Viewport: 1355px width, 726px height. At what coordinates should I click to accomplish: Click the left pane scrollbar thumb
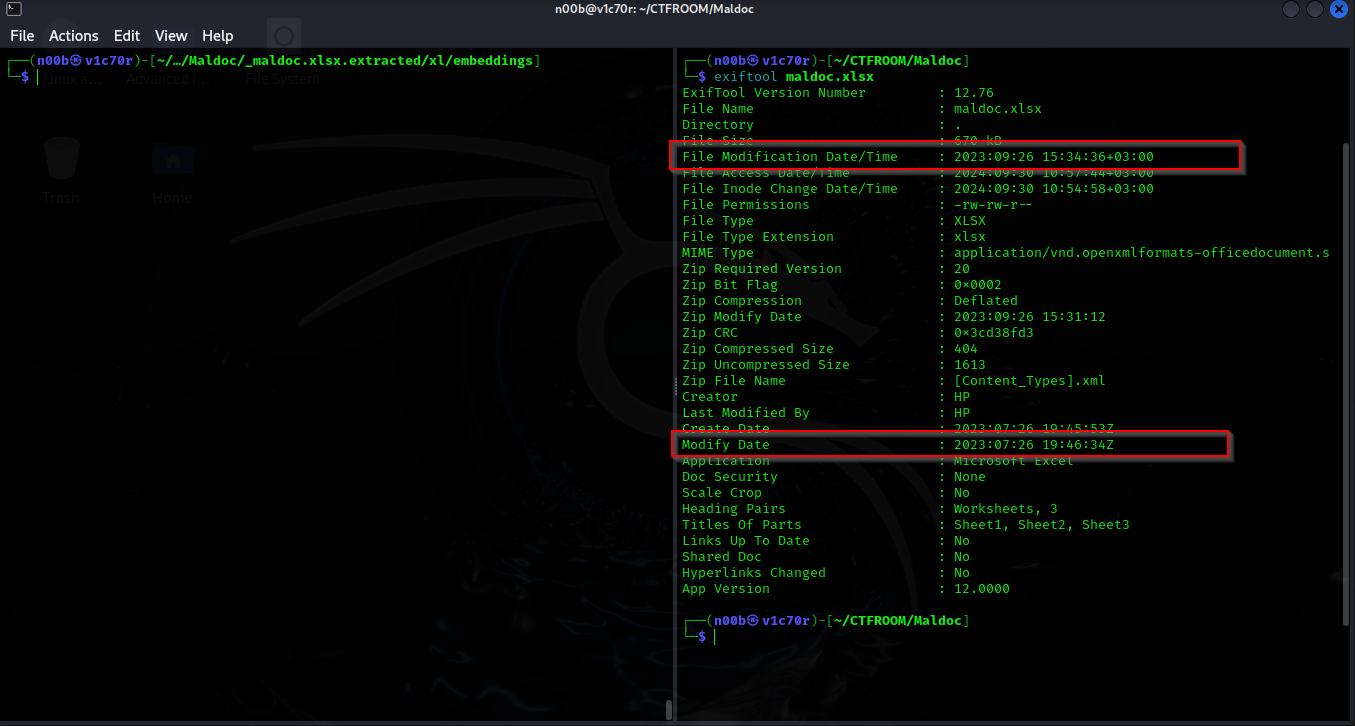coord(669,710)
